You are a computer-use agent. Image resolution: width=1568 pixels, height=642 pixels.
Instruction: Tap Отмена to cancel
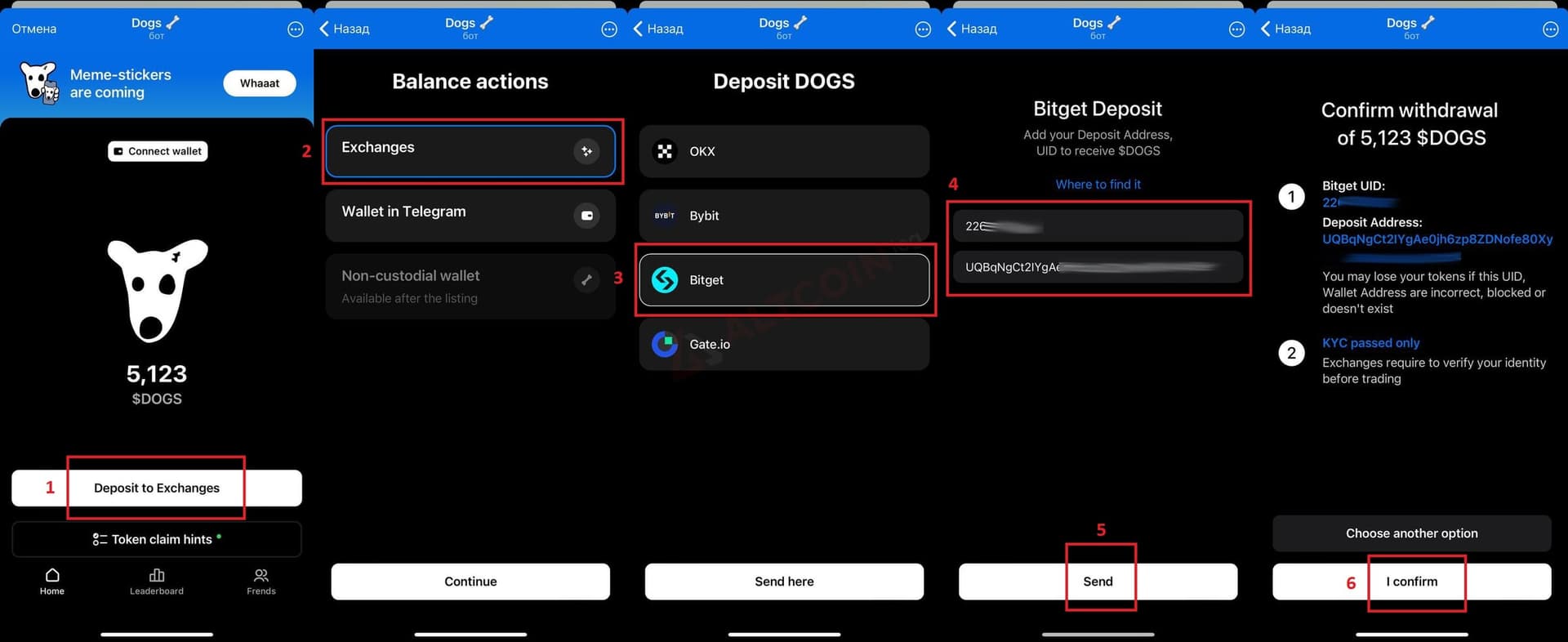(x=34, y=29)
